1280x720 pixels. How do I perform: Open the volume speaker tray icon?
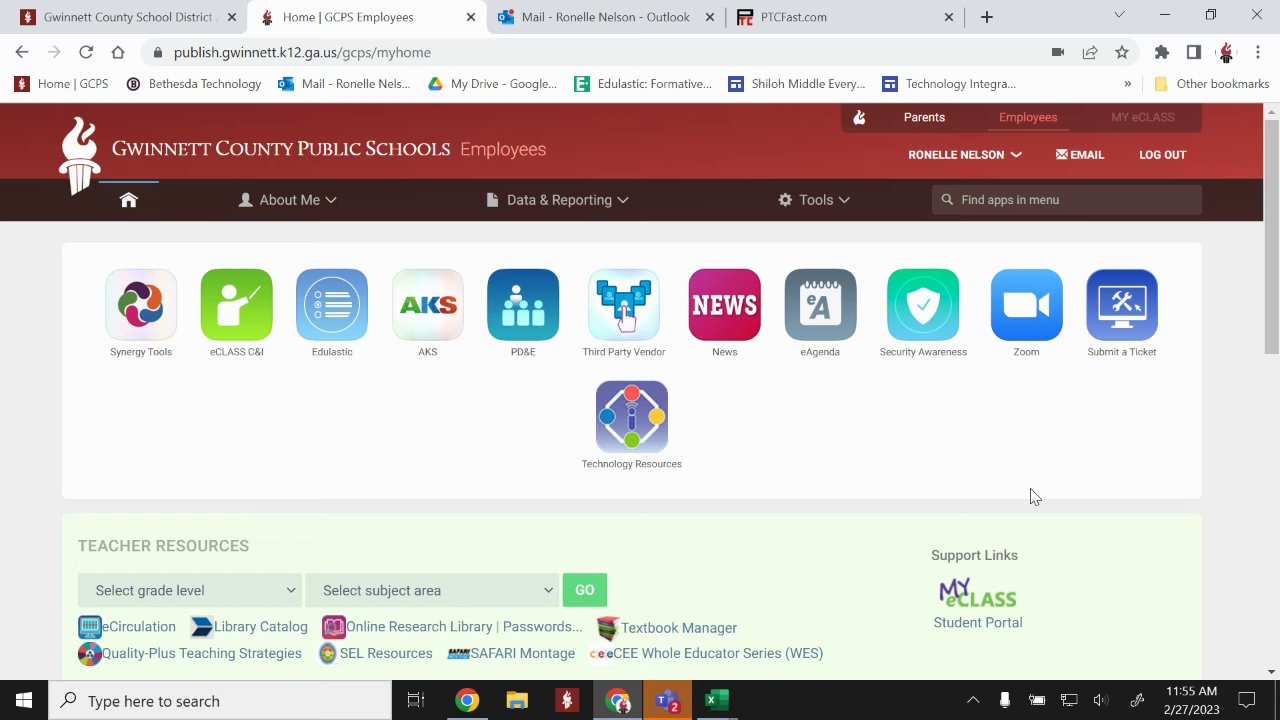1101,701
